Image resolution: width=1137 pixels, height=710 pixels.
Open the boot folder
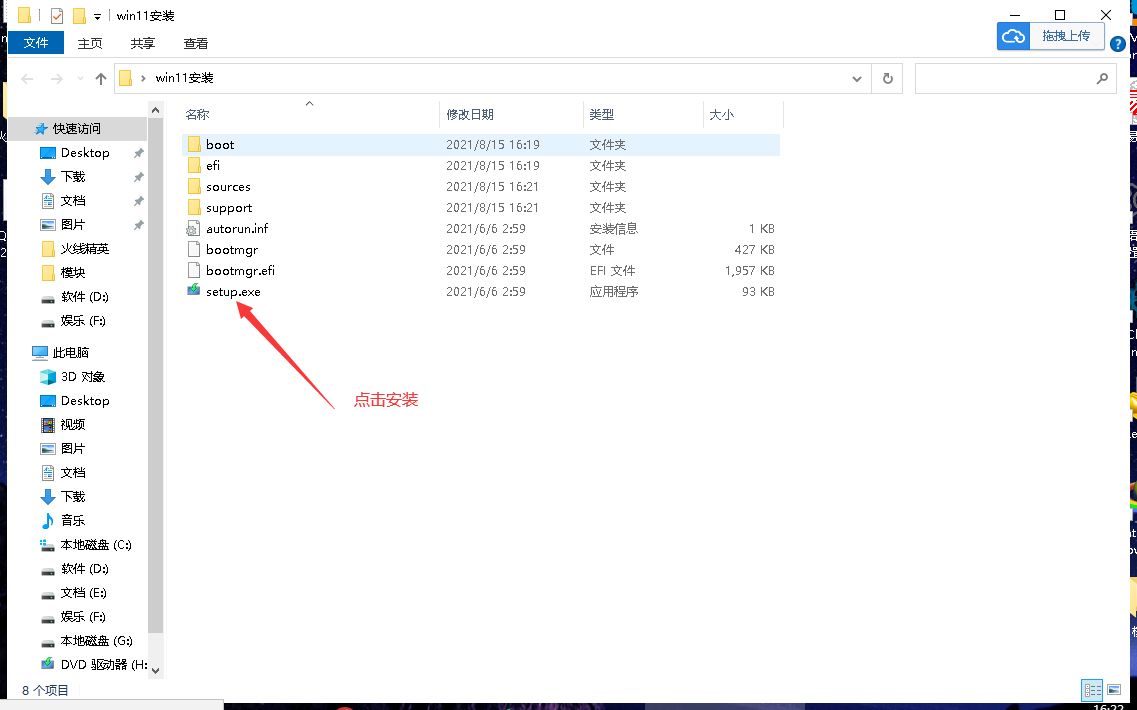pos(219,145)
